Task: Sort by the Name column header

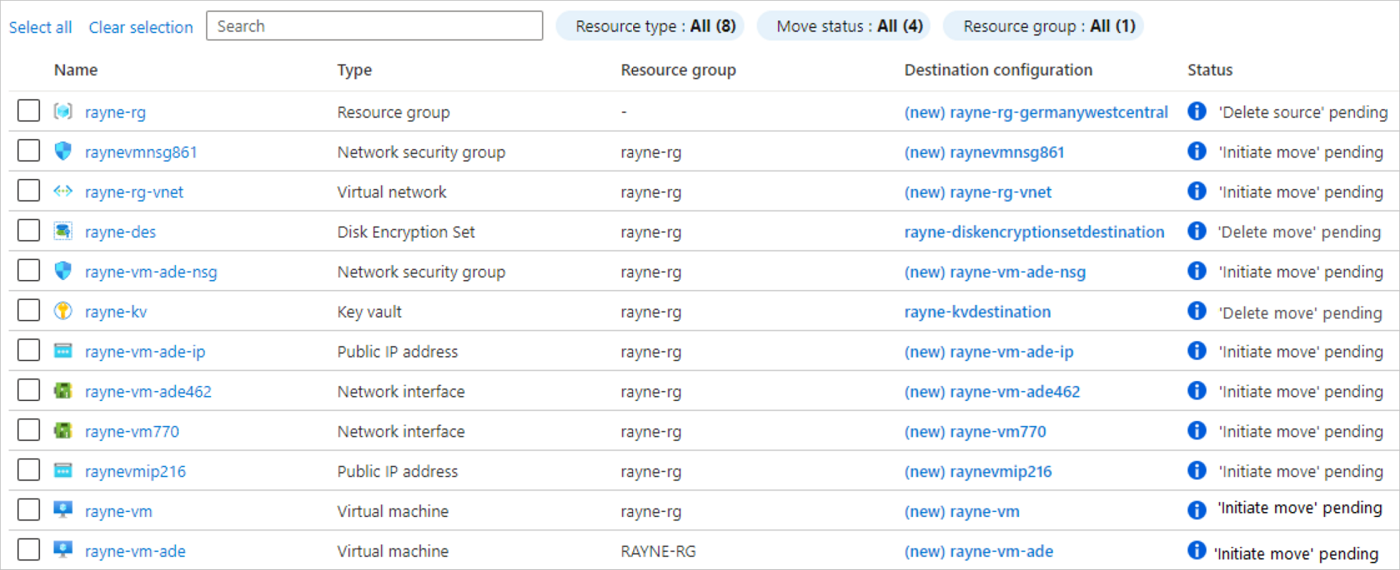Action: point(76,70)
